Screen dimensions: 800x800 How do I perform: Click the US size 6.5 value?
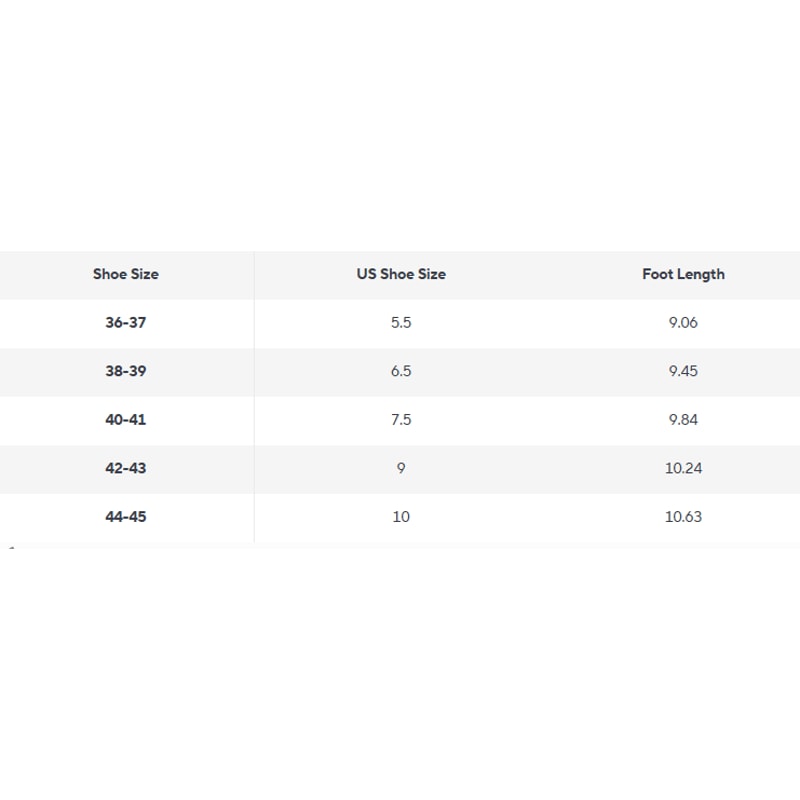[401, 371]
